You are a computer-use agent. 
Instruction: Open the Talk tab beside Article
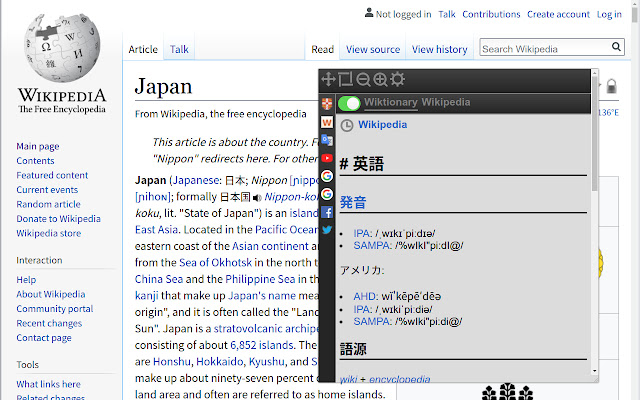pyautogui.click(x=179, y=49)
